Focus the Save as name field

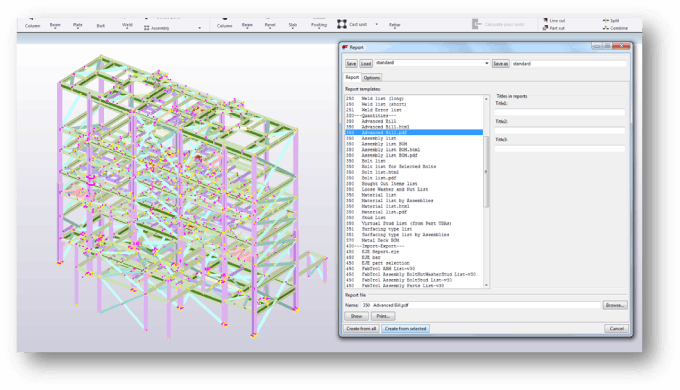569,64
